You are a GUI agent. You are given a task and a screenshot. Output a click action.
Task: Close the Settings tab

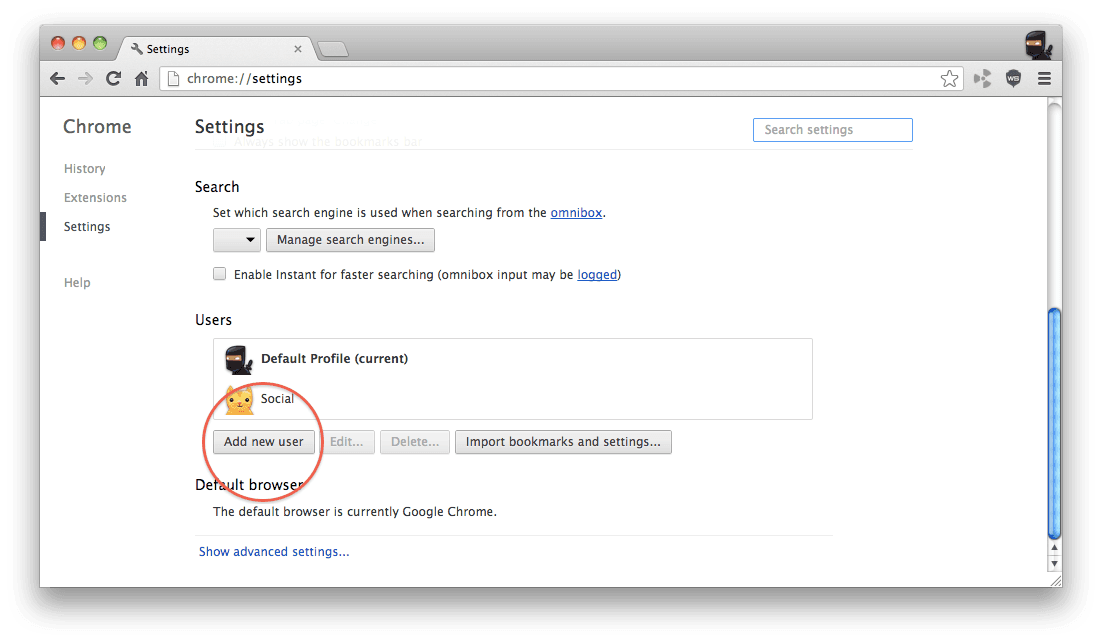point(298,49)
